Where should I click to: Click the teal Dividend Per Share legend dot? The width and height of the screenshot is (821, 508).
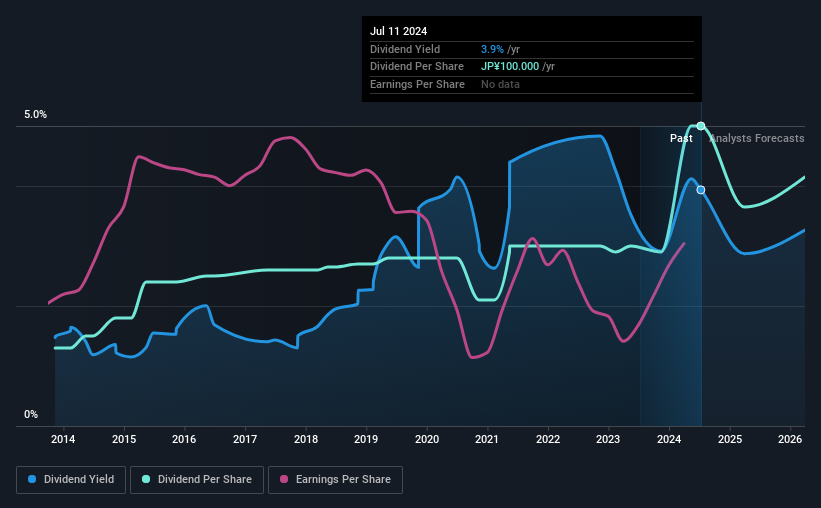click(x=146, y=479)
